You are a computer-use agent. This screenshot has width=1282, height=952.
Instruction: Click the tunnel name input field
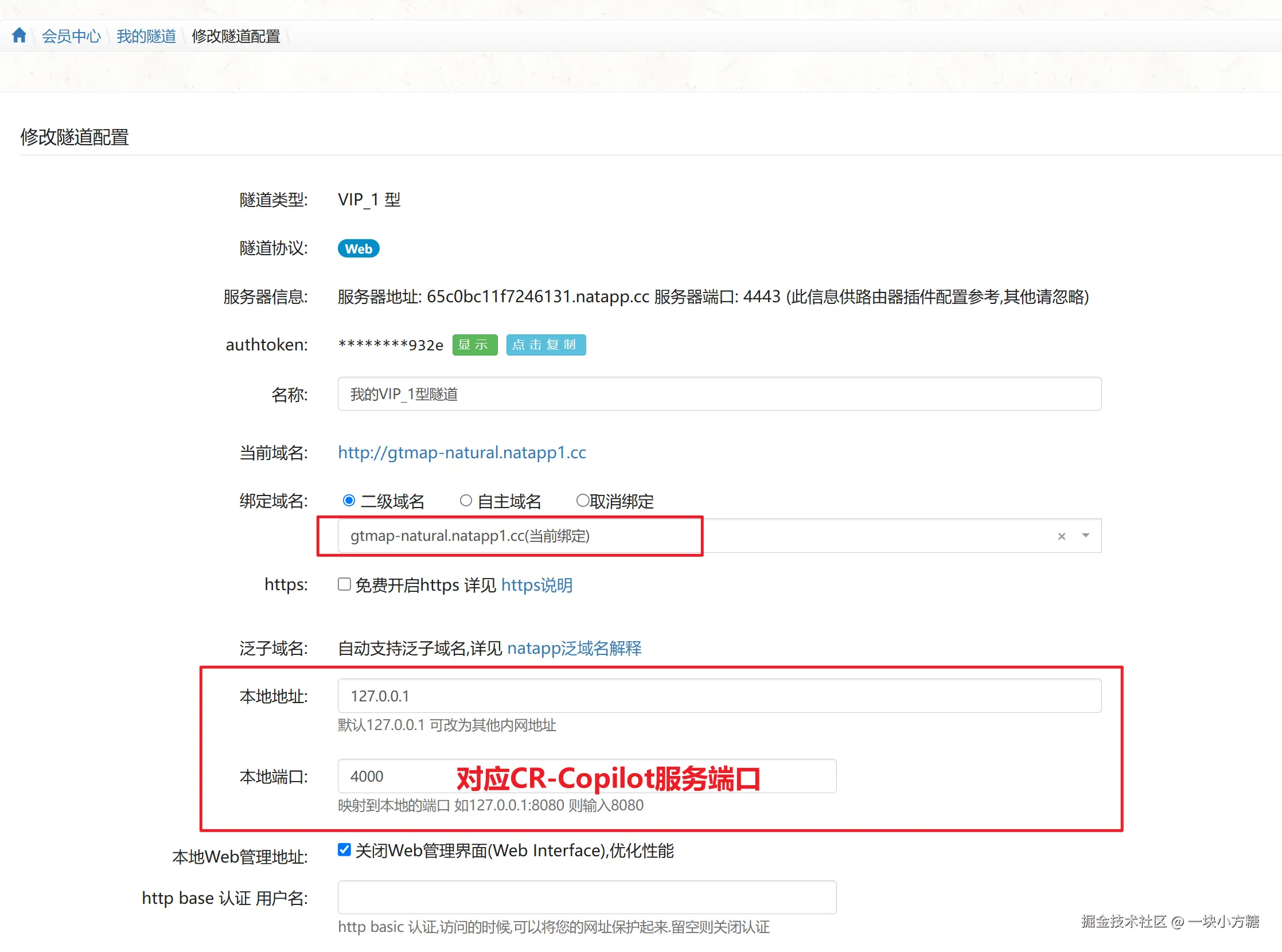pyautogui.click(x=719, y=394)
